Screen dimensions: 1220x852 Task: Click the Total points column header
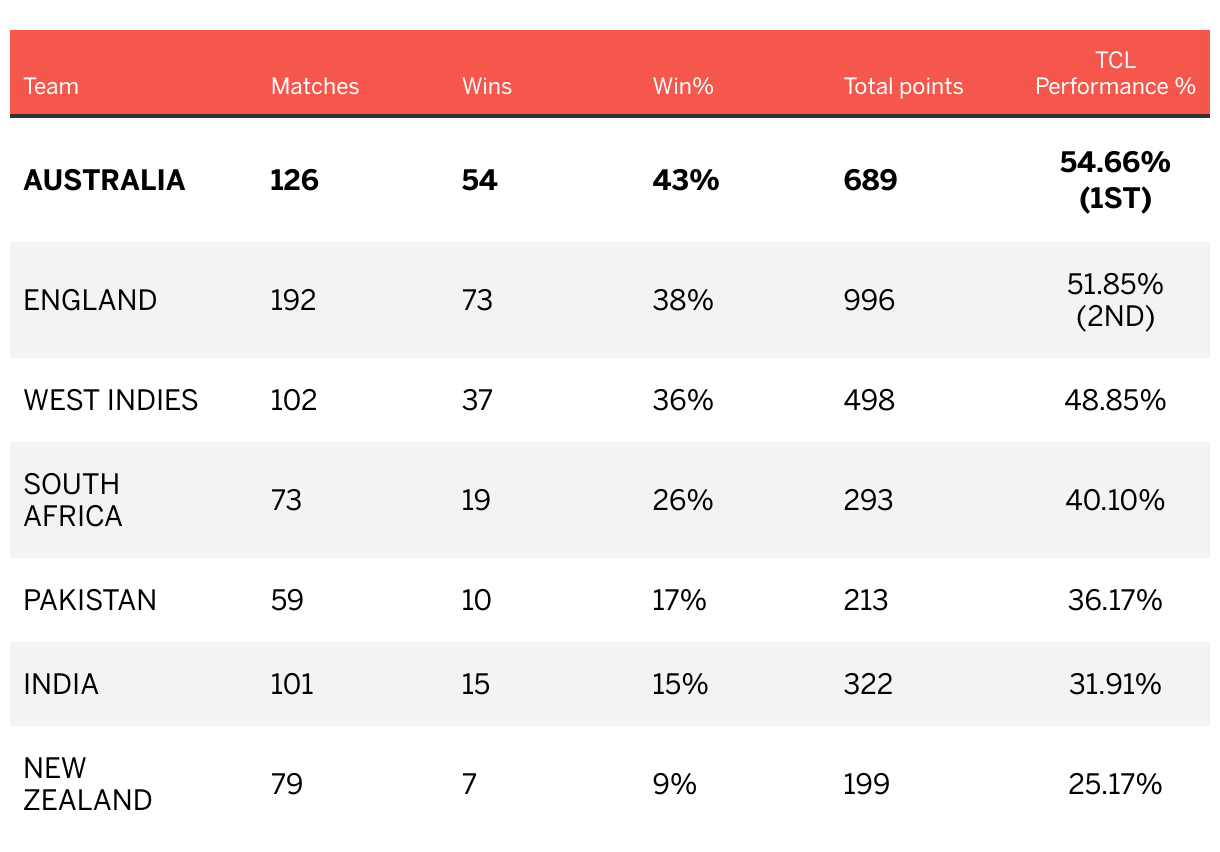[903, 86]
